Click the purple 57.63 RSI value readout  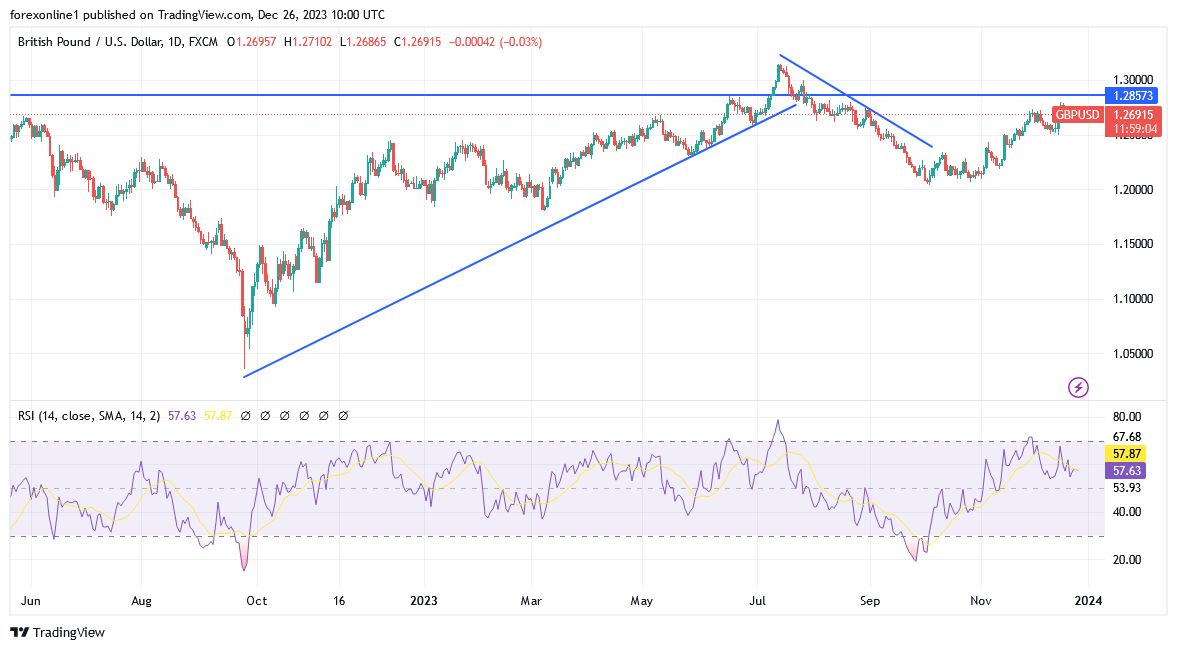(1125, 470)
